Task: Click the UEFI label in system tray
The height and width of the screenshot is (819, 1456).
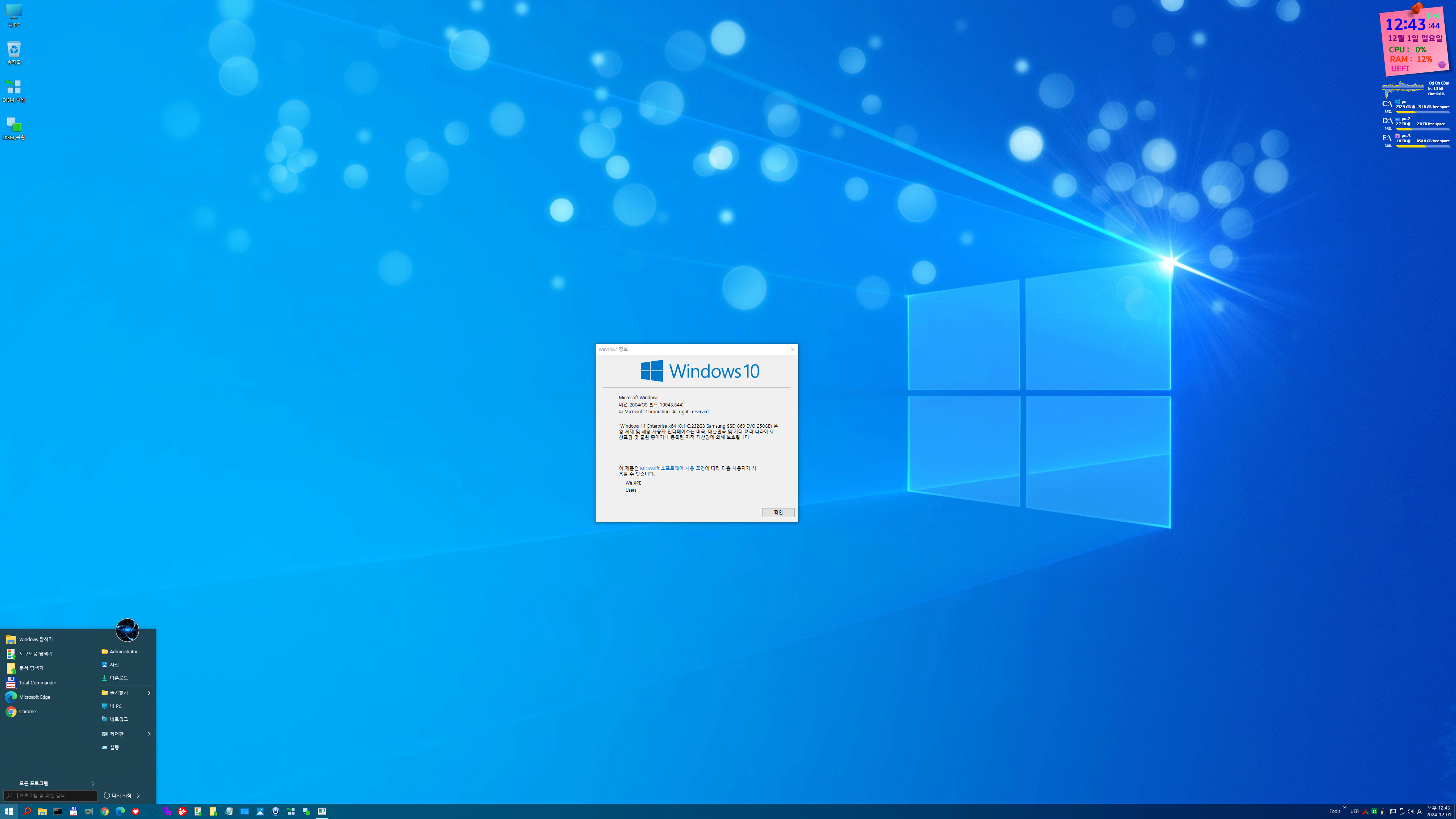Action: tap(1355, 812)
